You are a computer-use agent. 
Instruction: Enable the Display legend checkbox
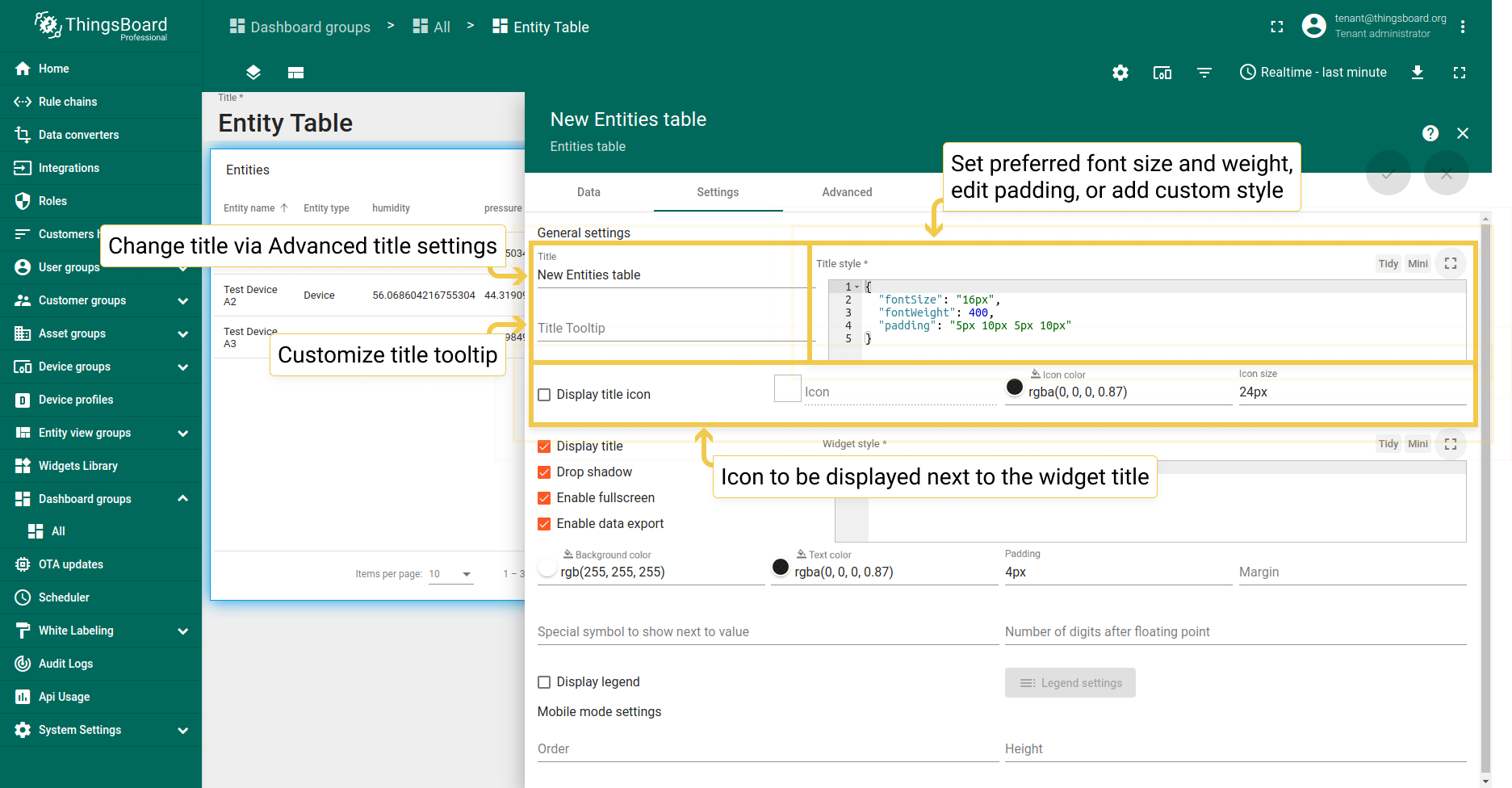544,682
